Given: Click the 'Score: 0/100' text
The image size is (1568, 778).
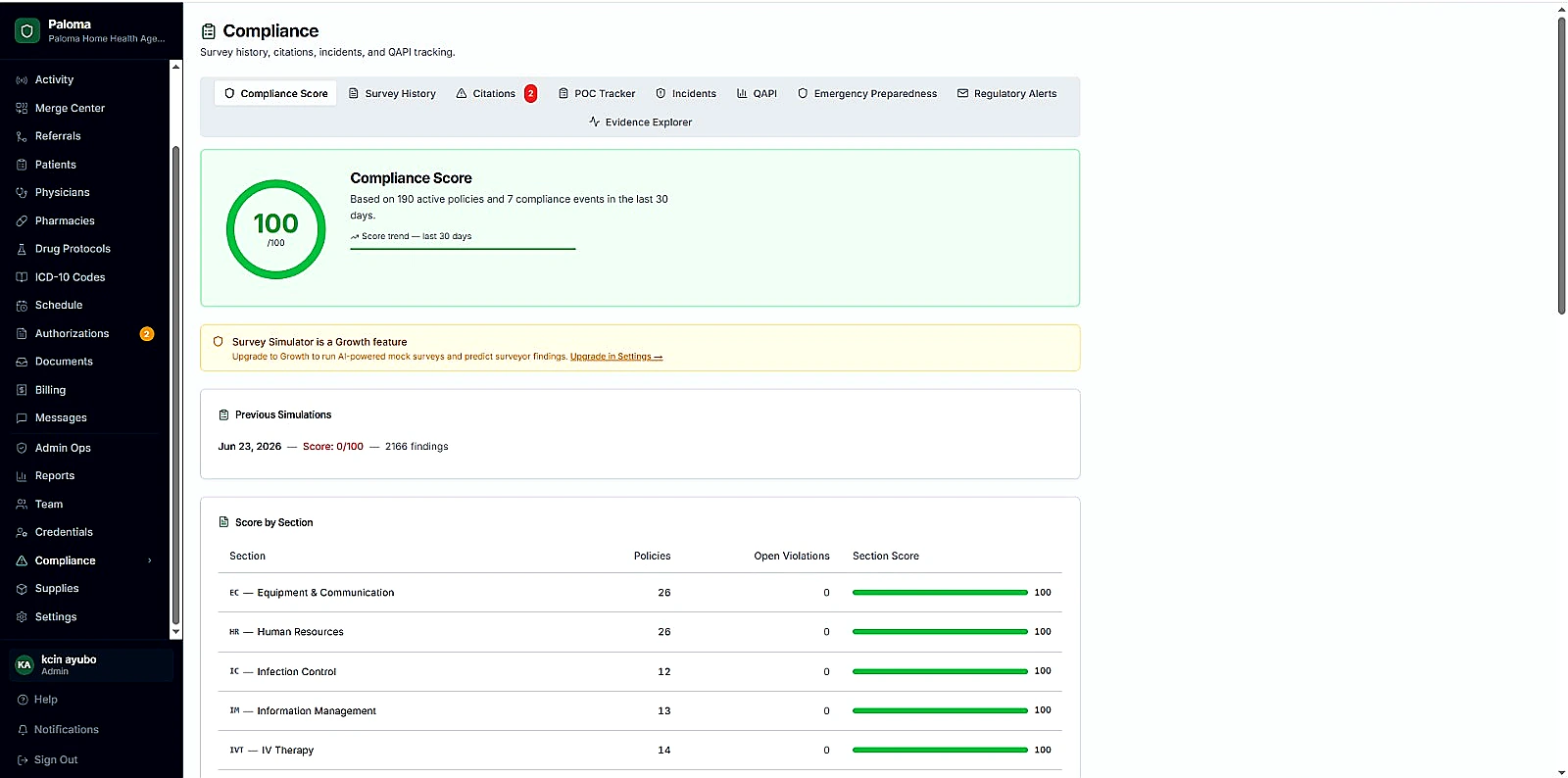Looking at the screenshot, I should click(333, 447).
